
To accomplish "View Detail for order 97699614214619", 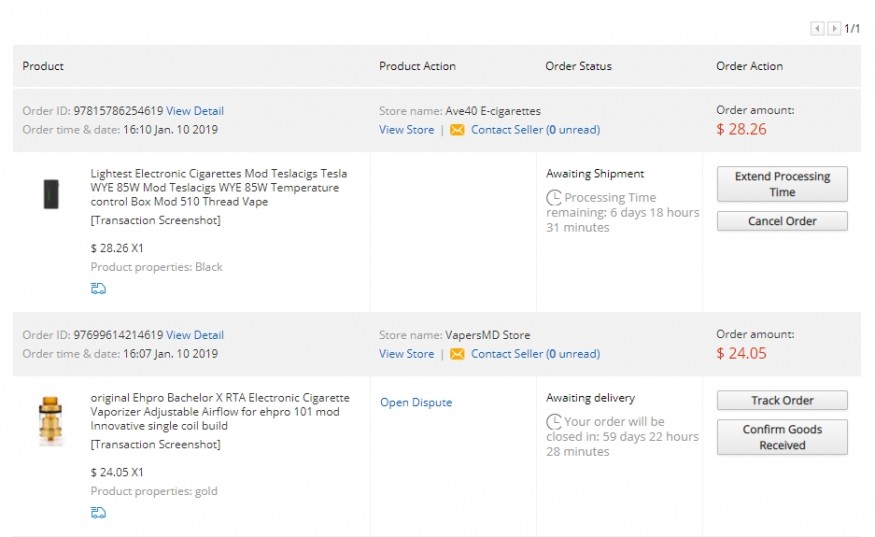I will (195, 335).
